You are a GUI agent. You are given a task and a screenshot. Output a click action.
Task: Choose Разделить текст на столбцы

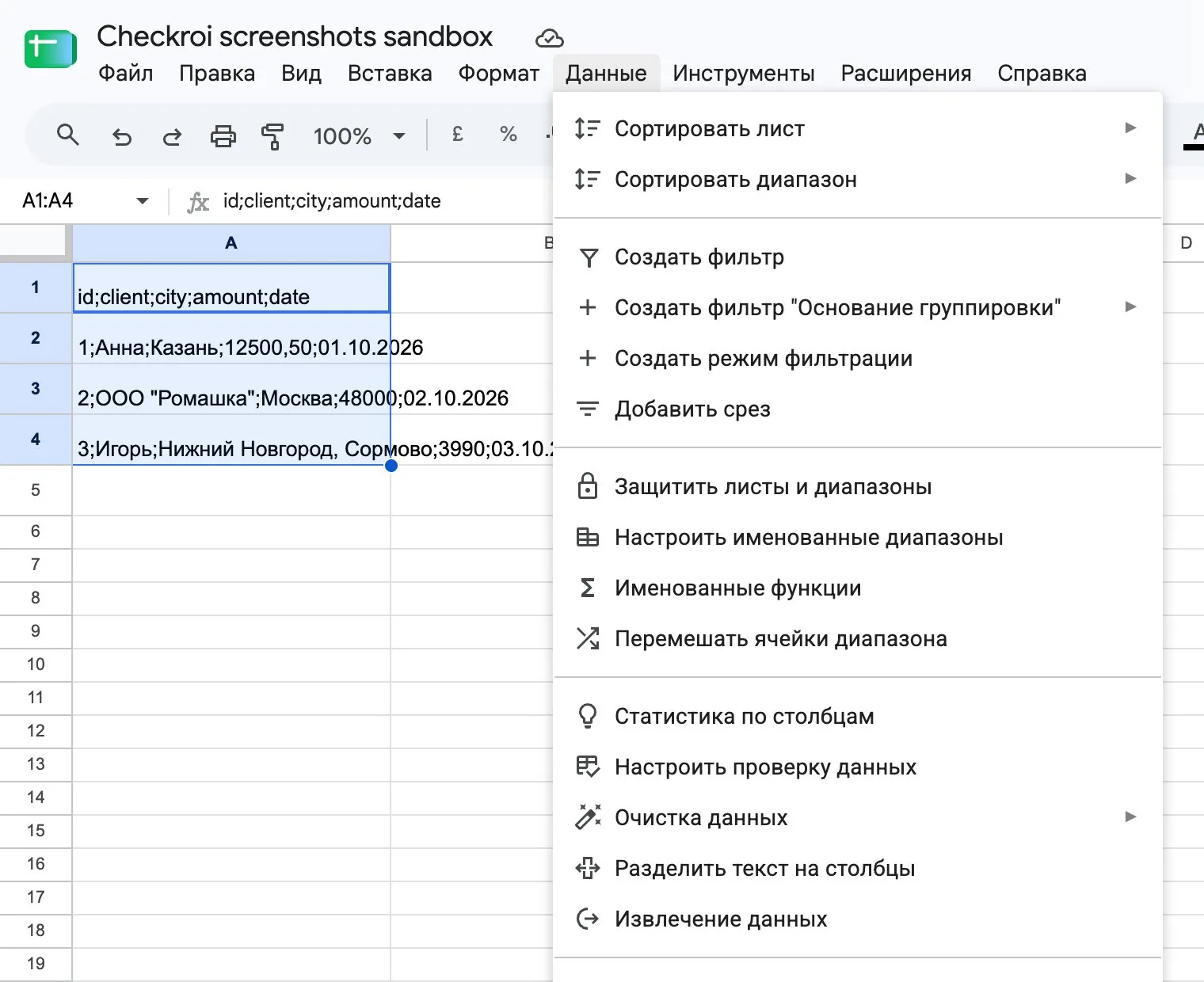[858, 868]
